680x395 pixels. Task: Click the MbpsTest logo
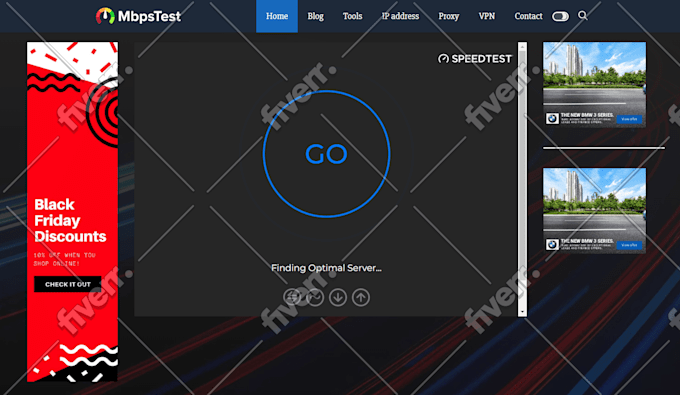(x=138, y=16)
